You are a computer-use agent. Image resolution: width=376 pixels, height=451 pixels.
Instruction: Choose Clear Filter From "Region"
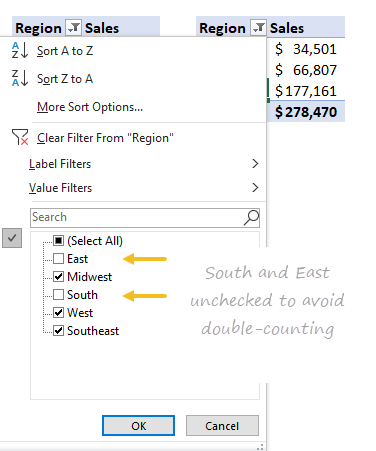tap(105, 138)
